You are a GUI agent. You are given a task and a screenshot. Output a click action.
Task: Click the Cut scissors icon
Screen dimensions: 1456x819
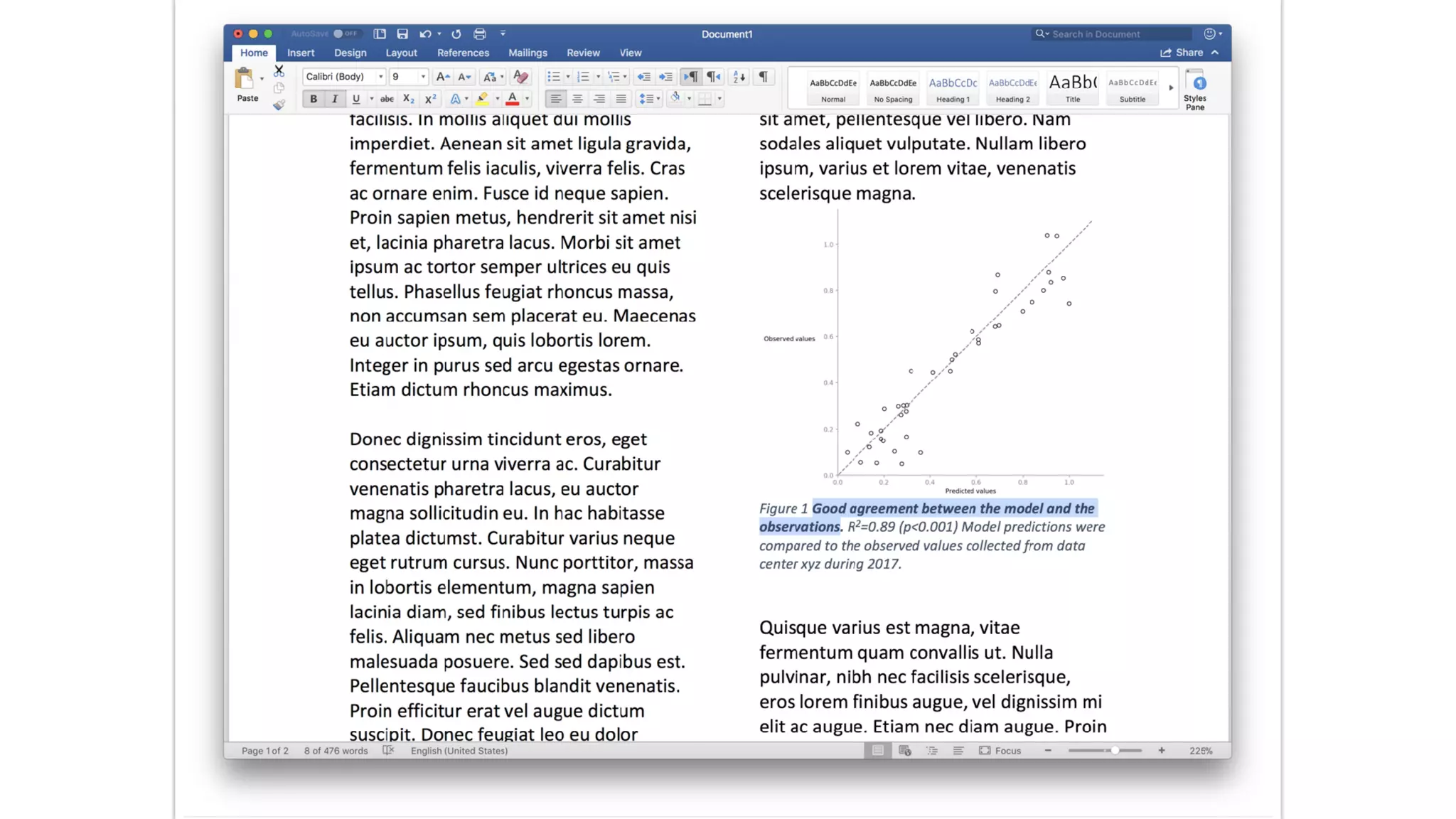click(x=279, y=71)
